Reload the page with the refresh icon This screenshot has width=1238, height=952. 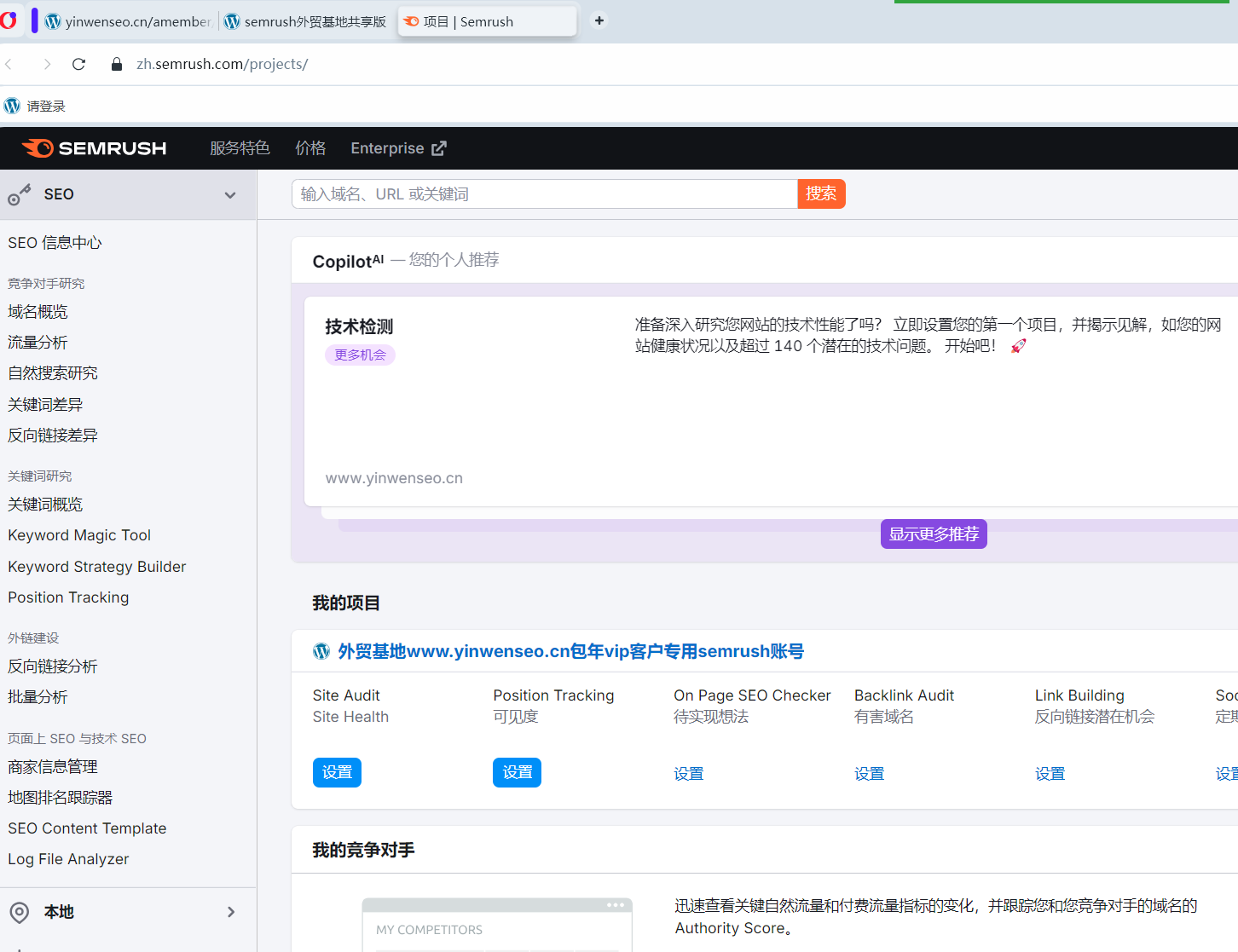(78, 63)
